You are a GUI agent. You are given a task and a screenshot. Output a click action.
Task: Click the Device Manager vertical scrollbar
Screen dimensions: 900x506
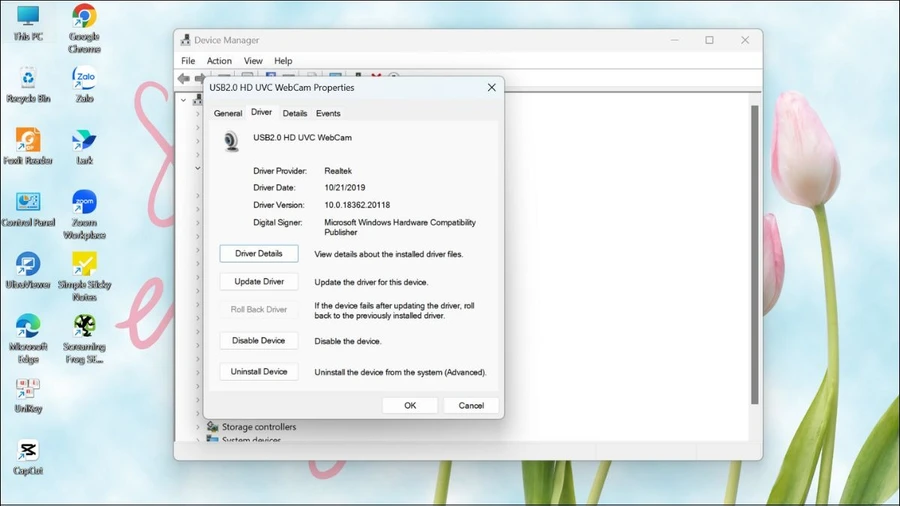click(x=754, y=255)
